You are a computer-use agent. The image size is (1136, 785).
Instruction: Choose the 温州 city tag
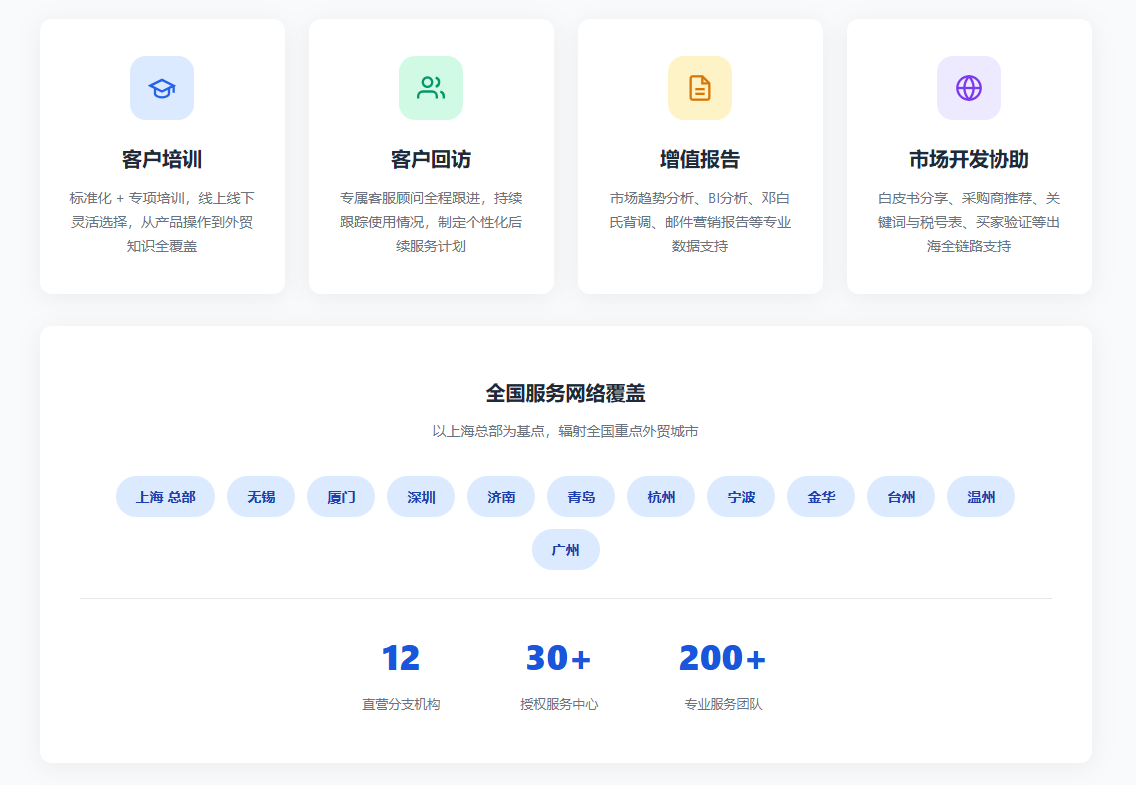[981, 497]
